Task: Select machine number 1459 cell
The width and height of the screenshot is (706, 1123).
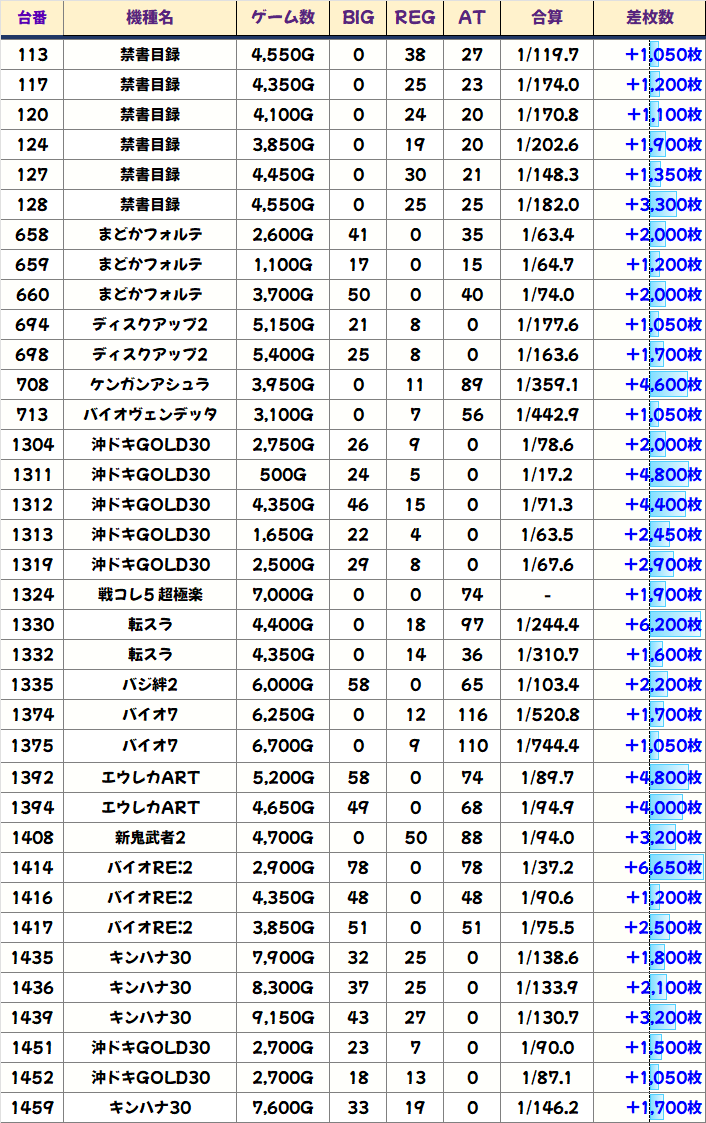Action: click(x=32, y=1108)
